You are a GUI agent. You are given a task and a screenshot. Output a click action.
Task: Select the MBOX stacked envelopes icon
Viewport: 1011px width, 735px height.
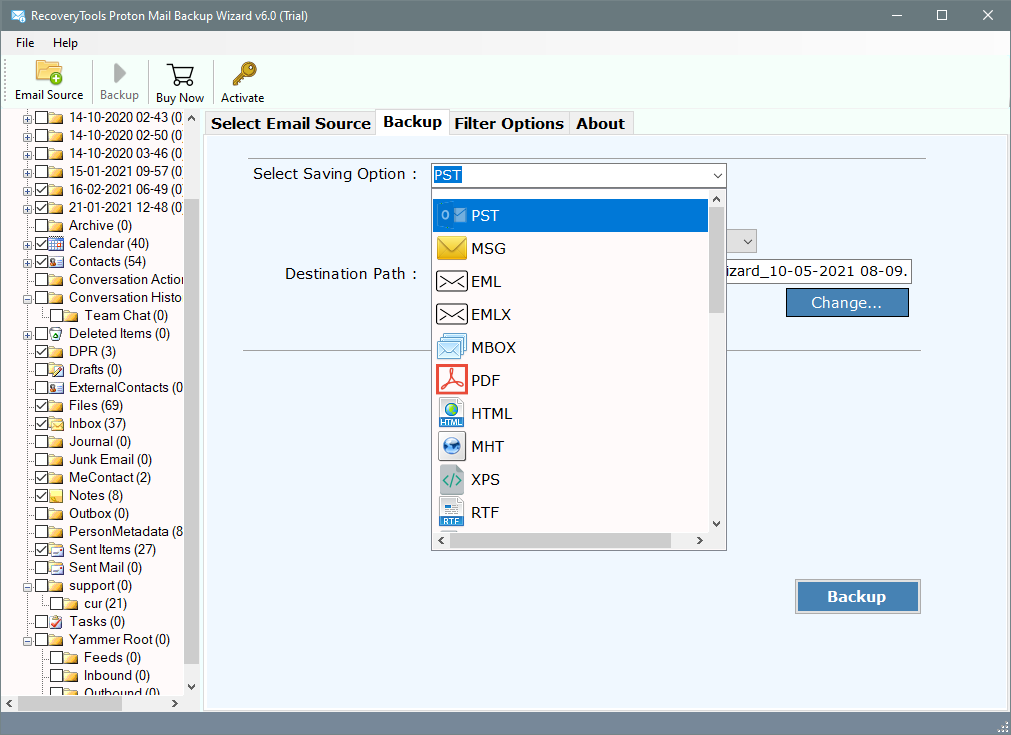451,347
